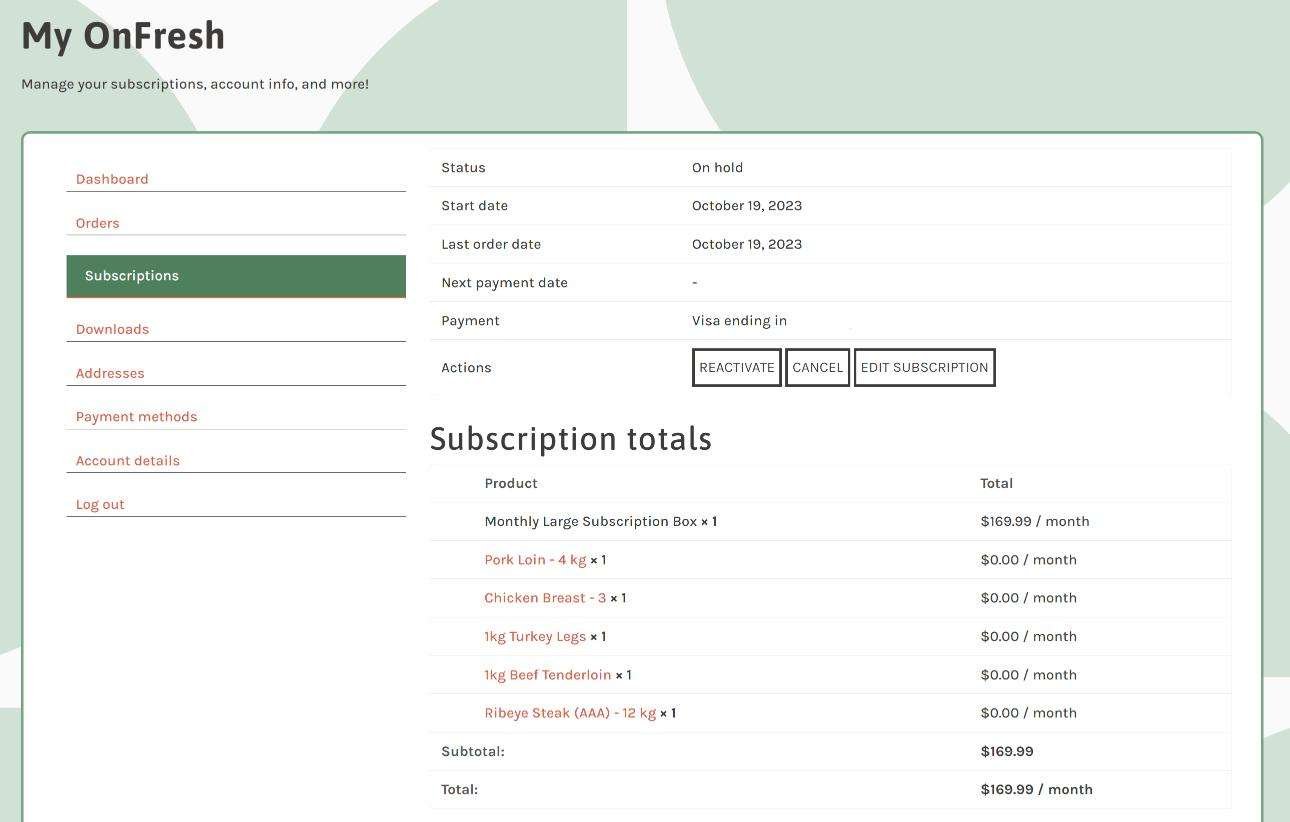Screen dimensions: 1290x822
Task: Click the My OnFresh page heading
Action: 123,36
